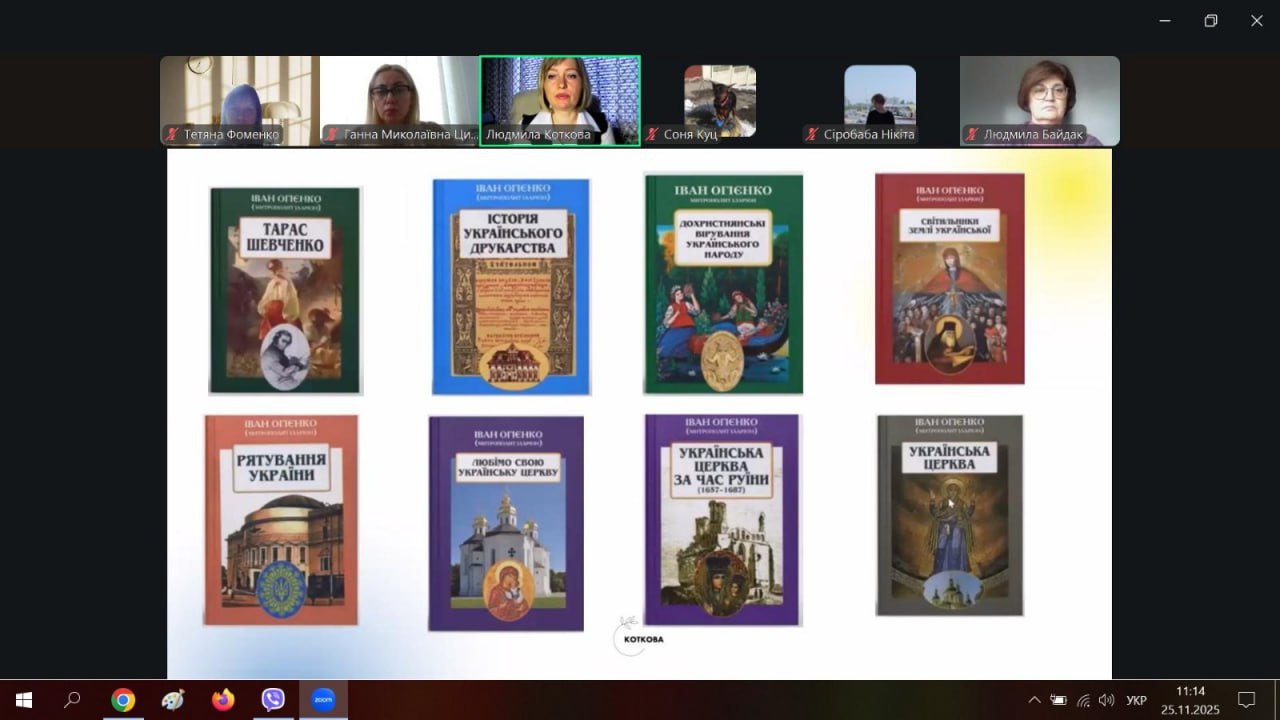Open network Wi-Fi settings tray icon
Image resolution: width=1280 pixels, height=720 pixels.
point(1083,700)
